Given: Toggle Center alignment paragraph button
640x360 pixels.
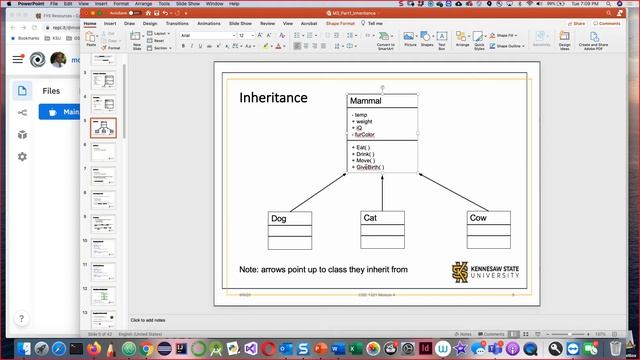Looking at the screenshot, I should (x=306, y=47).
